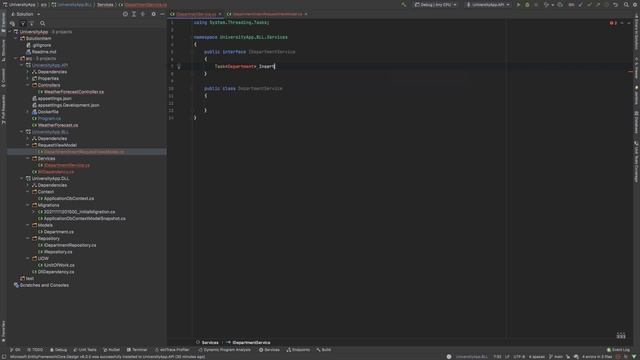Click the Build solution hammer icon
Screen dimensions: 640x360
404,5
